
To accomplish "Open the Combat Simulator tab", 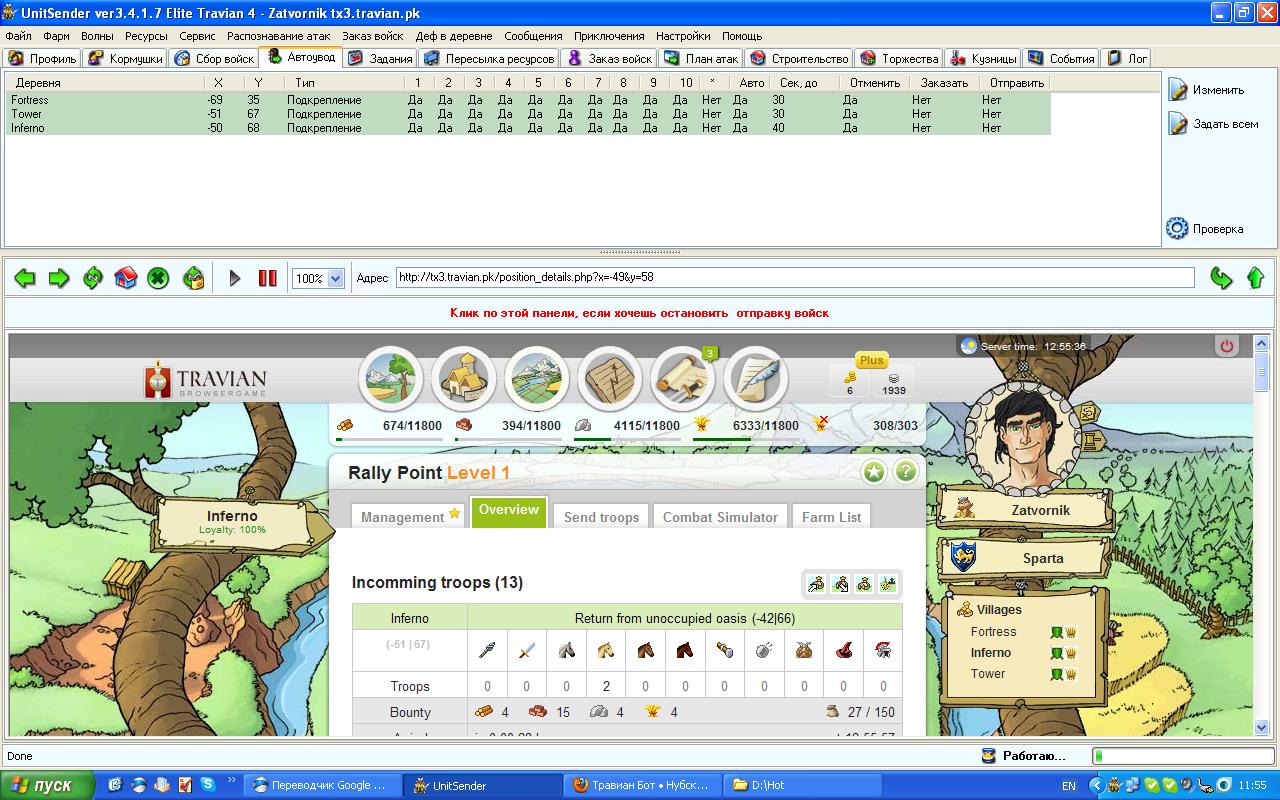I will tap(720, 516).
